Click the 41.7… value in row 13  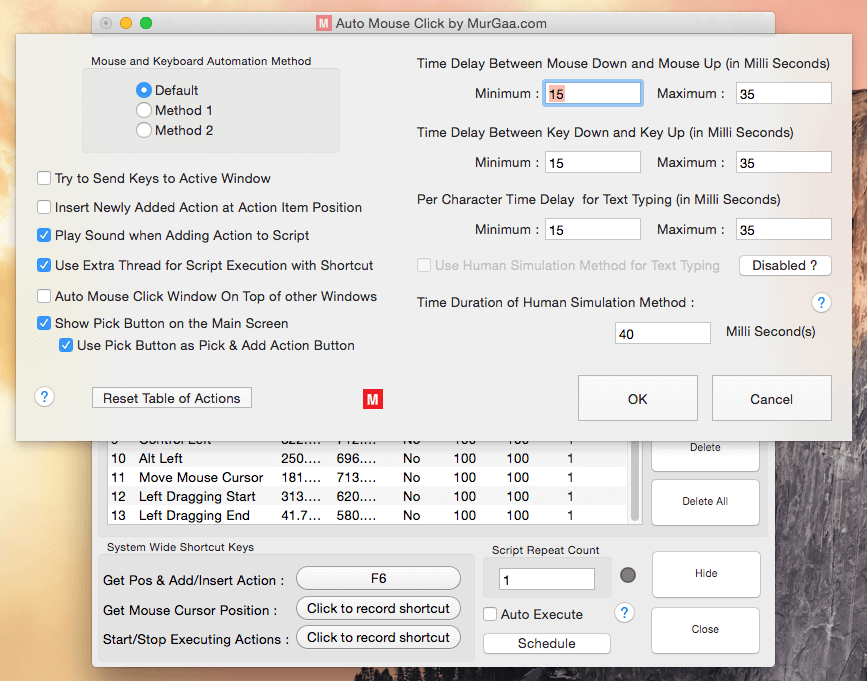click(301, 515)
